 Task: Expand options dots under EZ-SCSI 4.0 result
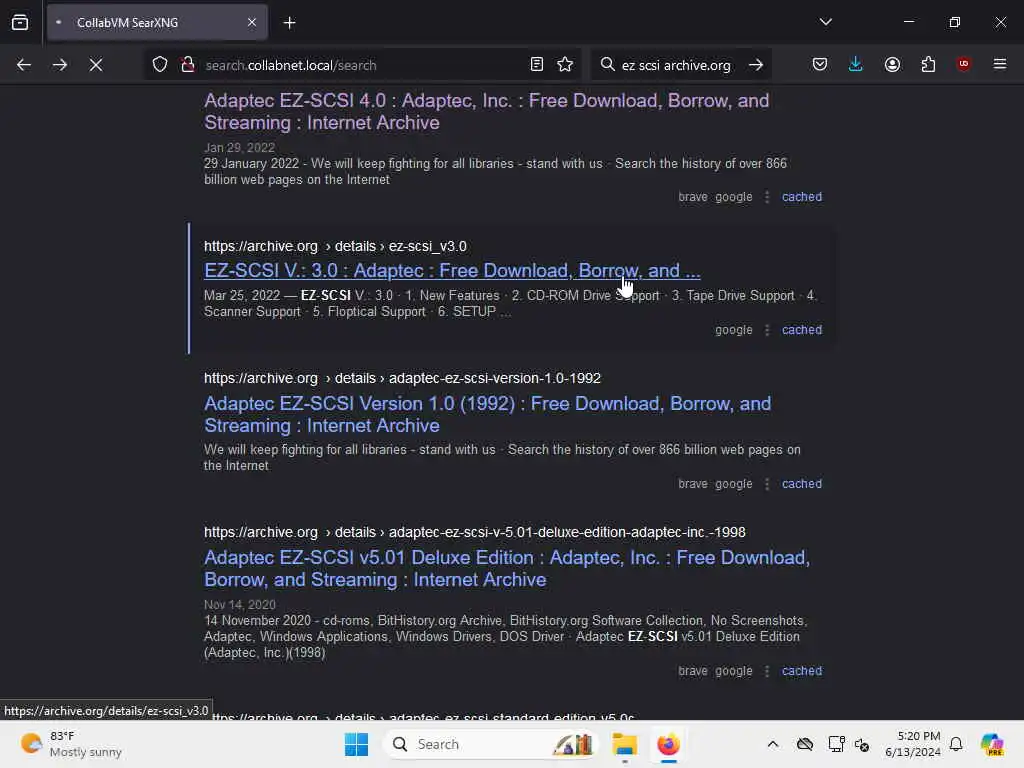tap(767, 197)
